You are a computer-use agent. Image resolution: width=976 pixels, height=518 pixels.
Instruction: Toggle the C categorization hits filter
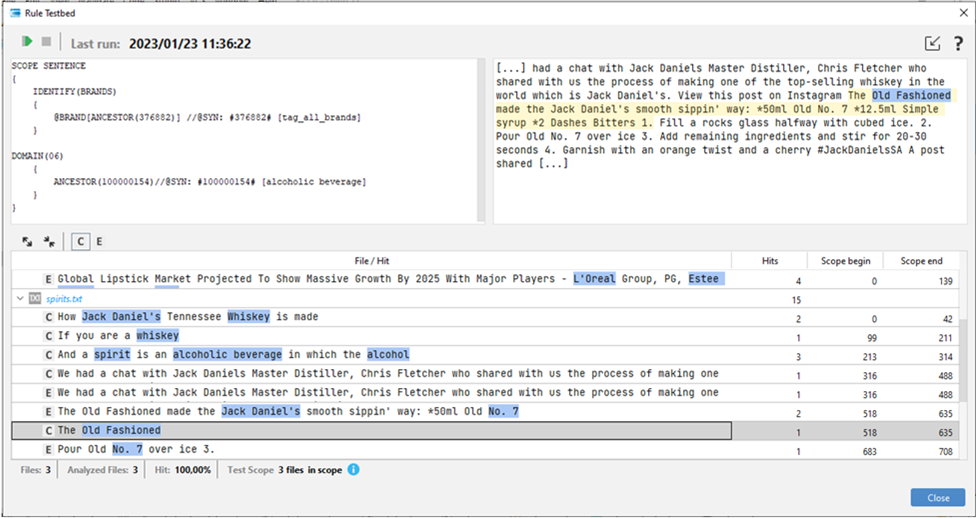point(80,241)
